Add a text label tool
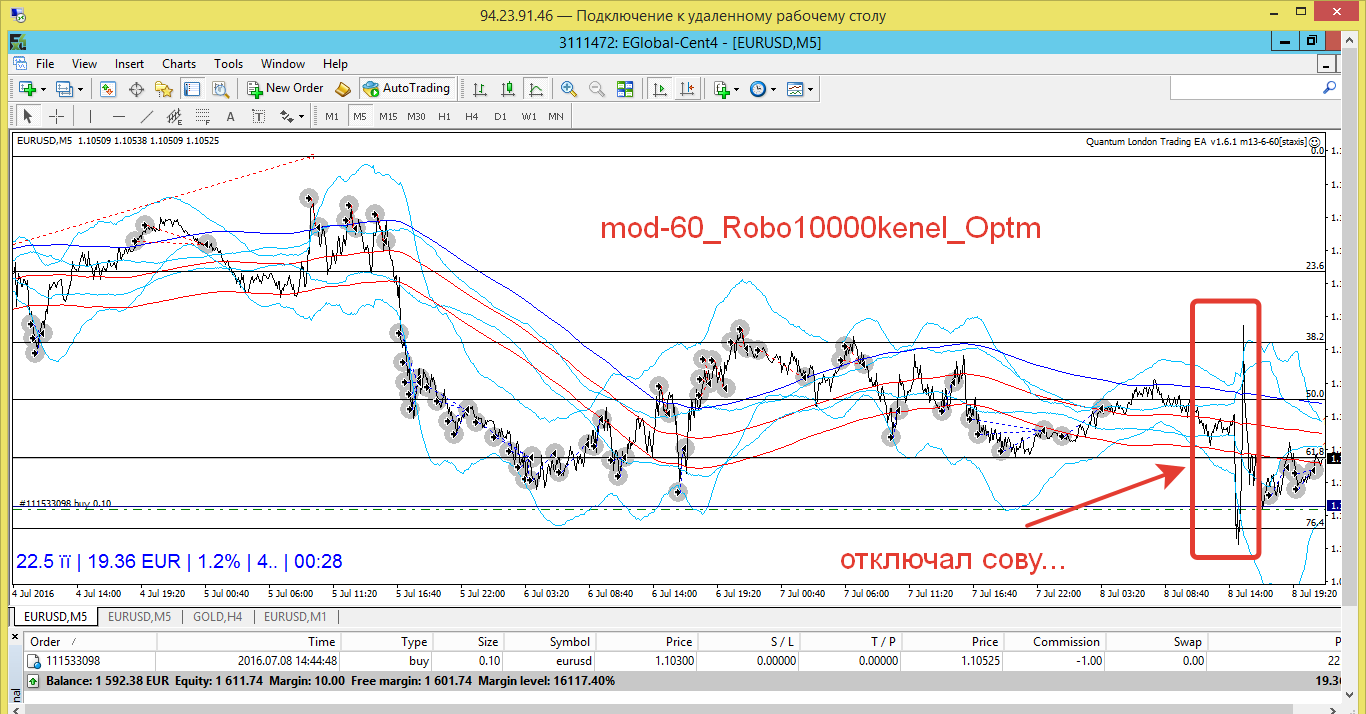The width and height of the screenshot is (1366, 714). (231, 116)
